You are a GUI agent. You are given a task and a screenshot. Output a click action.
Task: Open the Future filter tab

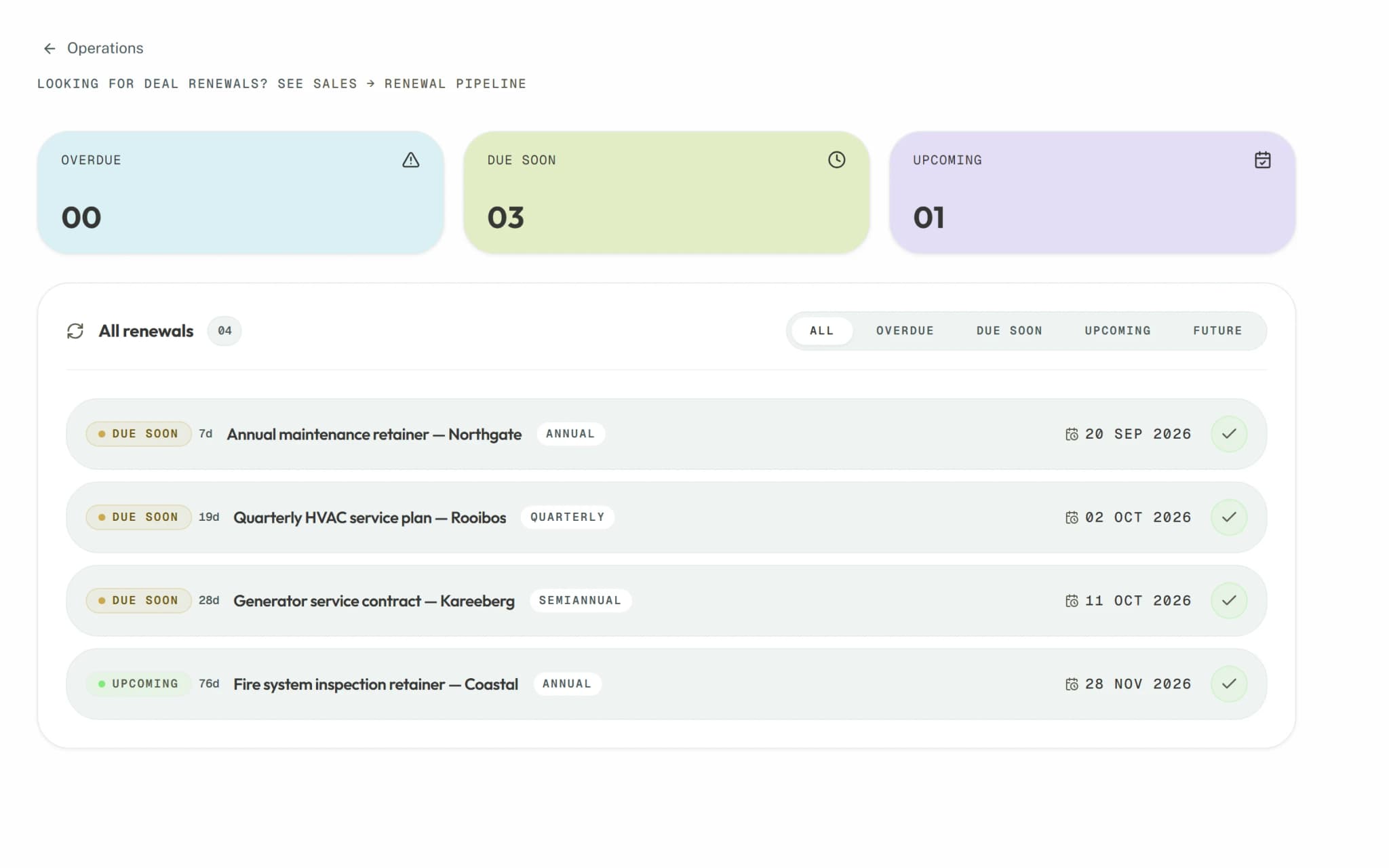coord(1217,331)
